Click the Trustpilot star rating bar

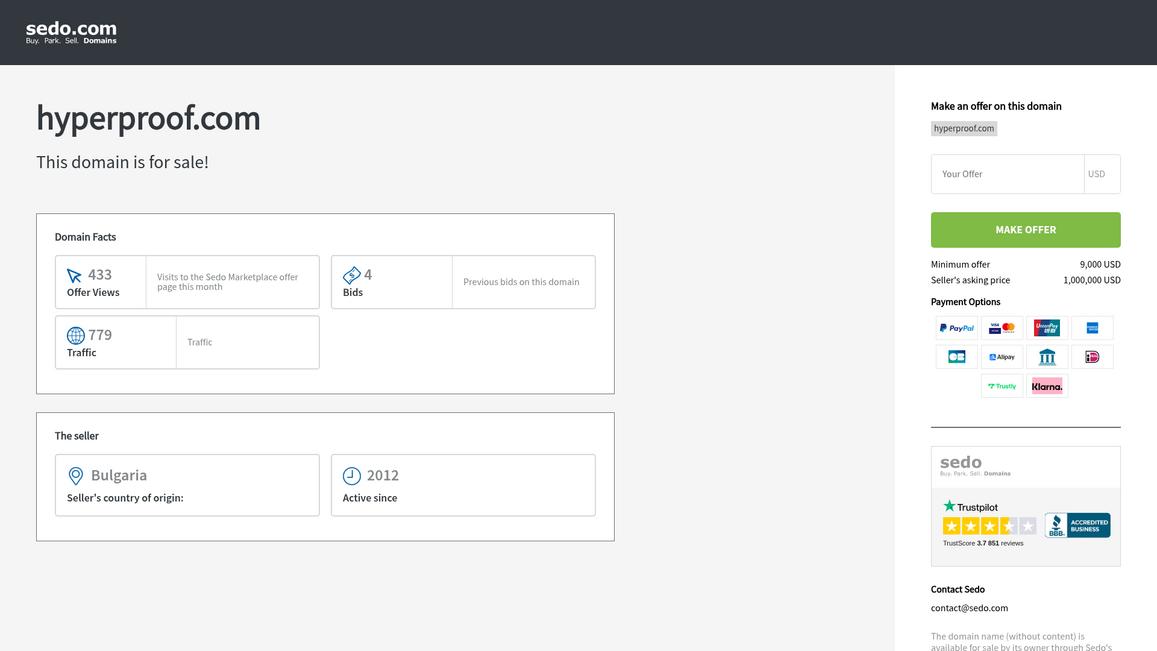pos(990,526)
